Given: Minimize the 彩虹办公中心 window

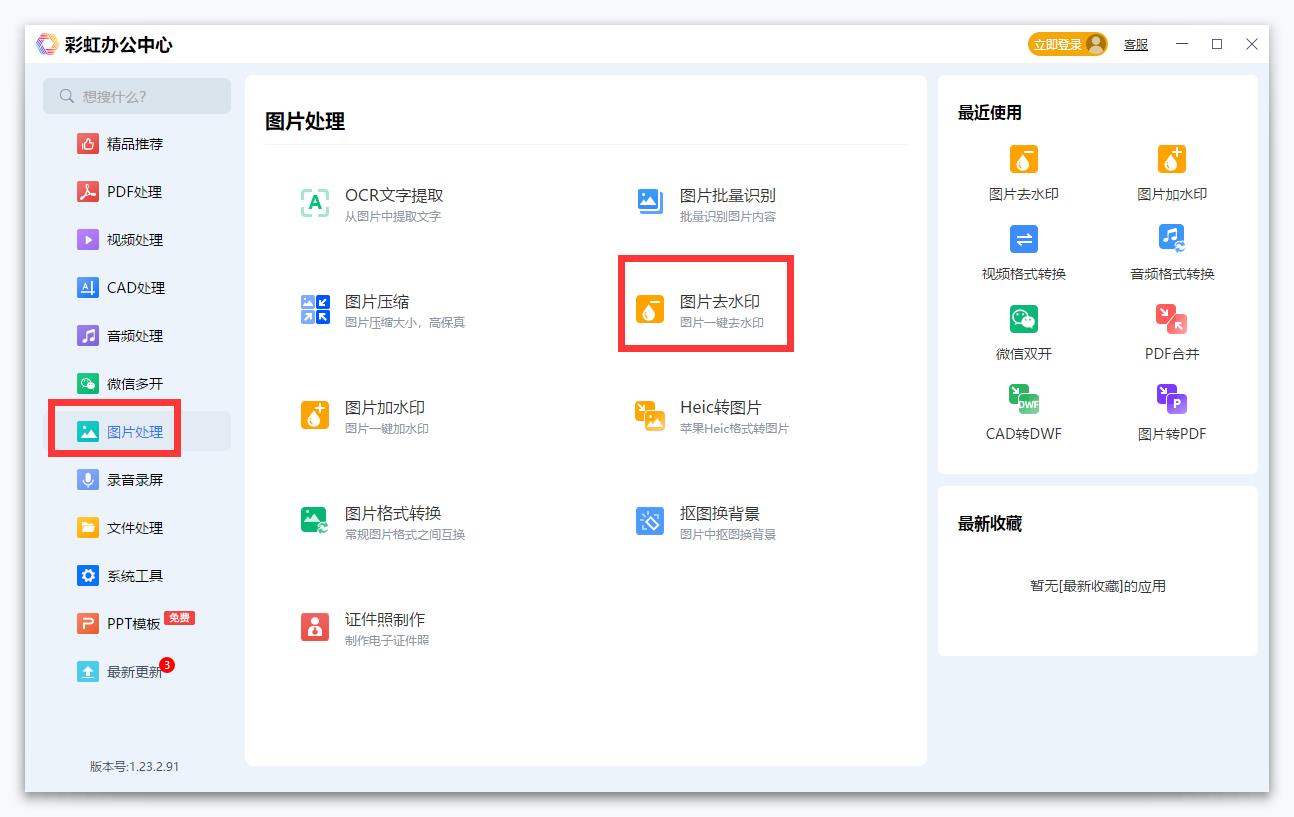Looking at the screenshot, I should [1182, 44].
